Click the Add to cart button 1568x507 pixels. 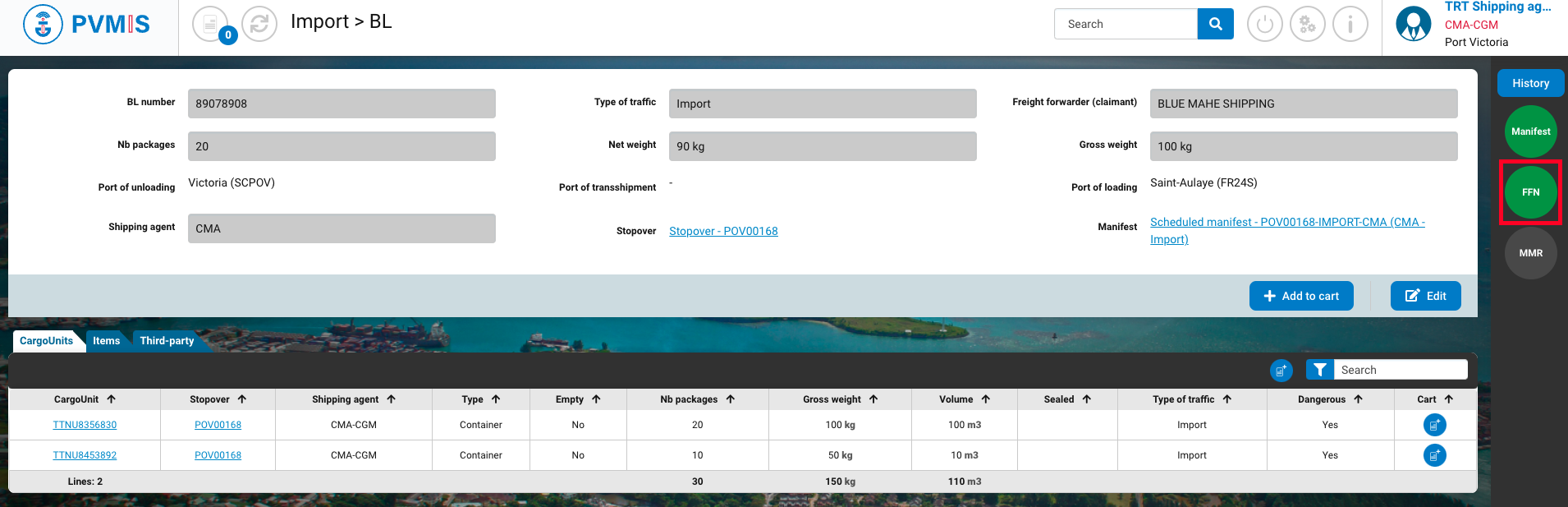coord(1300,296)
